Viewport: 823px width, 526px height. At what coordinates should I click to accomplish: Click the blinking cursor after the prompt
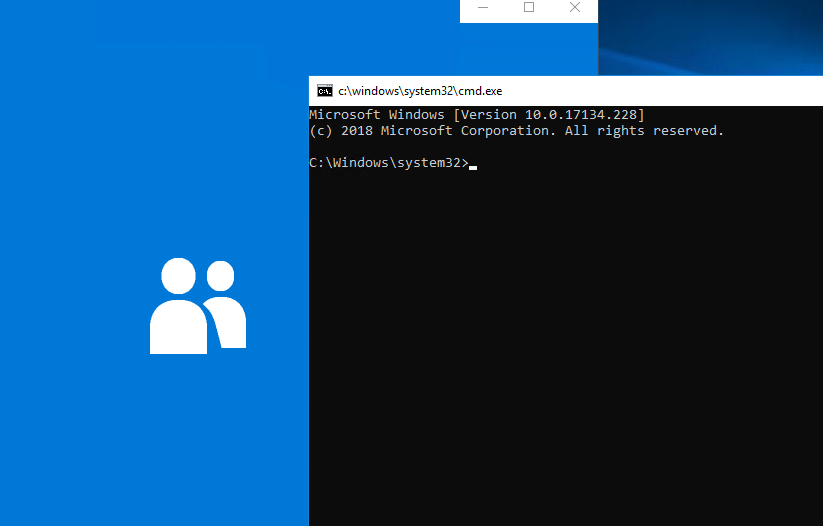pos(473,164)
